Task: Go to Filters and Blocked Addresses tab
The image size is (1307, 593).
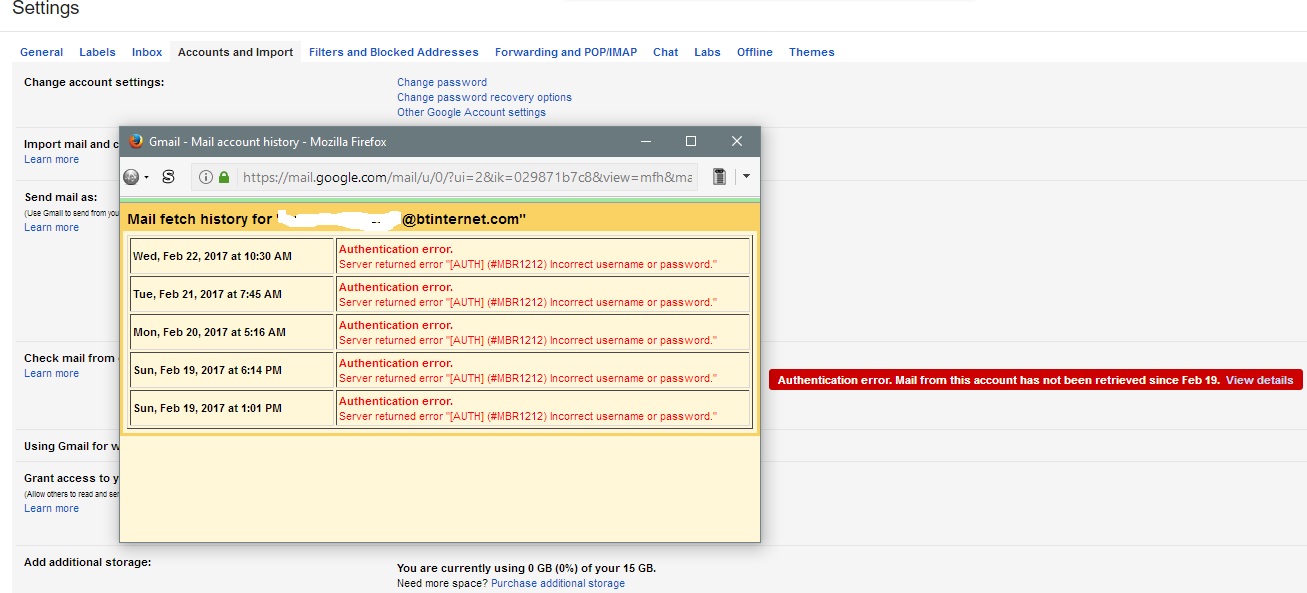Action: [394, 52]
